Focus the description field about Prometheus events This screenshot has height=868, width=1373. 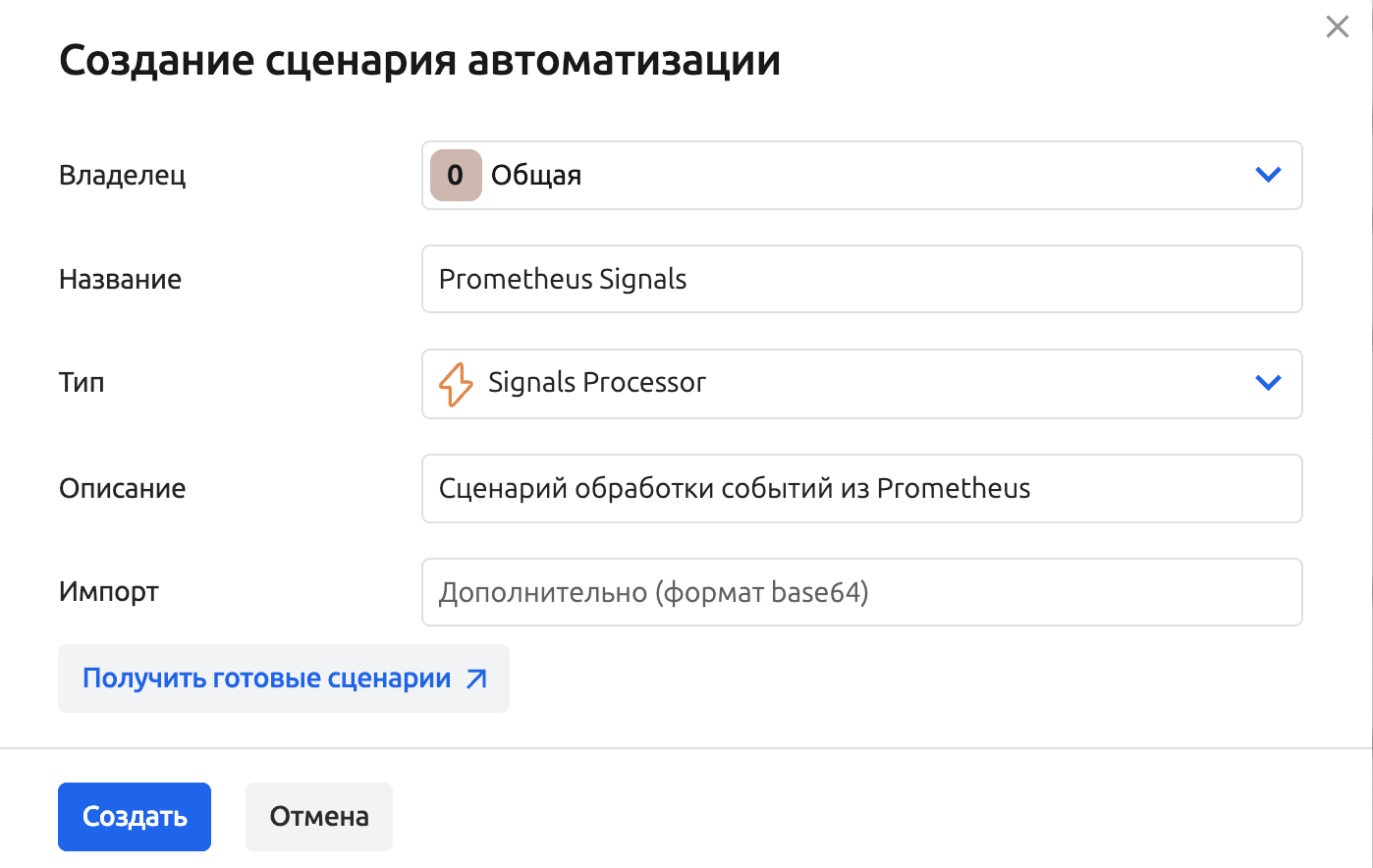coord(860,488)
